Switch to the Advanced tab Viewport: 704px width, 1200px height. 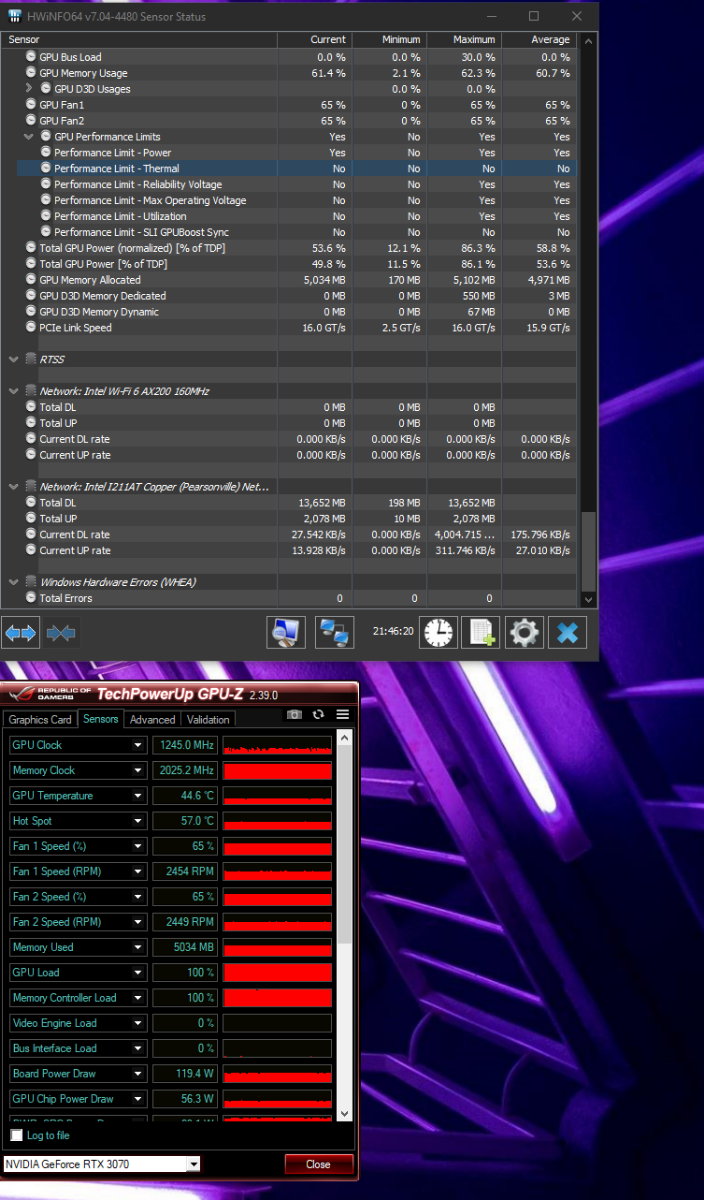(x=152, y=720)
